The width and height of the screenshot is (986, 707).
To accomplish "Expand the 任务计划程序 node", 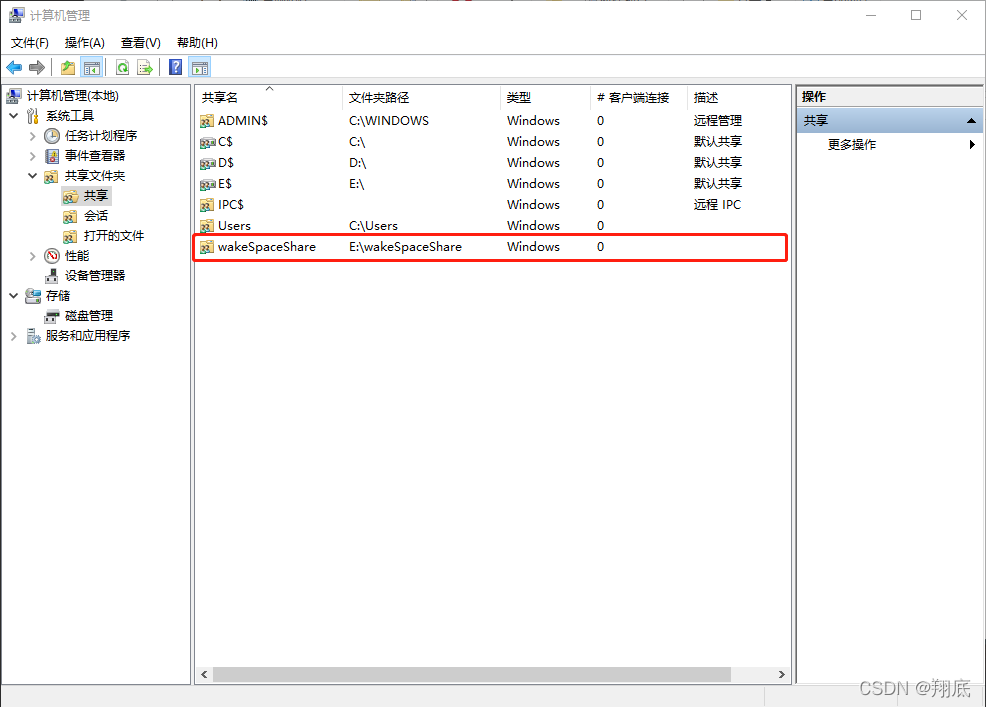I will pyautogui.click(x=33, y=136).
